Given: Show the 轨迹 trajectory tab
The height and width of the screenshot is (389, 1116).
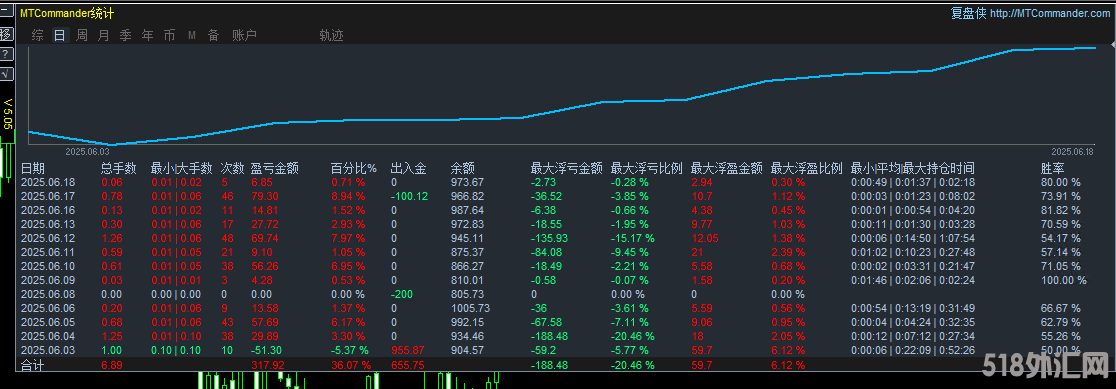Looking at the screenshot, I should click(332, 36).
